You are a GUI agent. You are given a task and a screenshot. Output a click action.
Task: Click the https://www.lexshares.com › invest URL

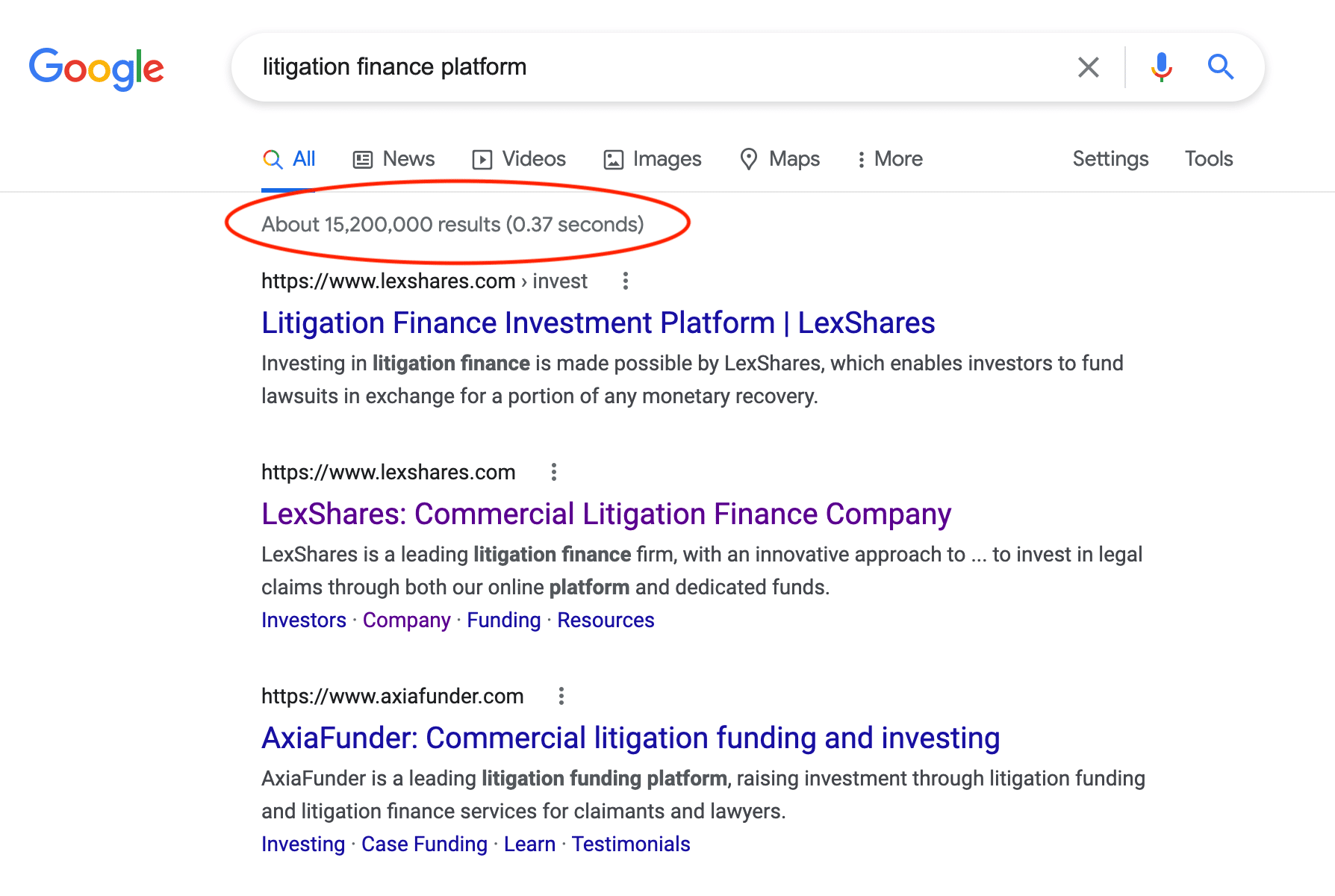[424, 281]
